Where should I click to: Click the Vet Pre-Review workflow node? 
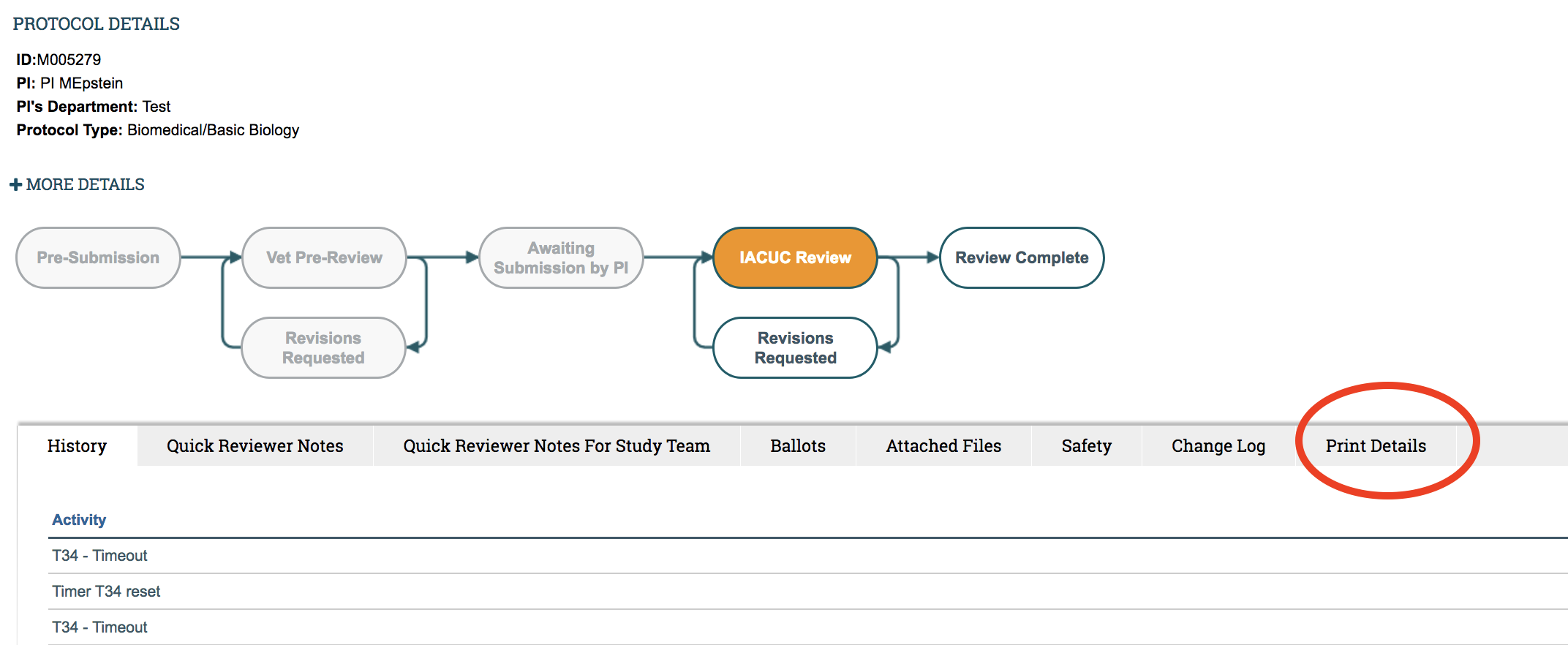[x=324, y=257]
